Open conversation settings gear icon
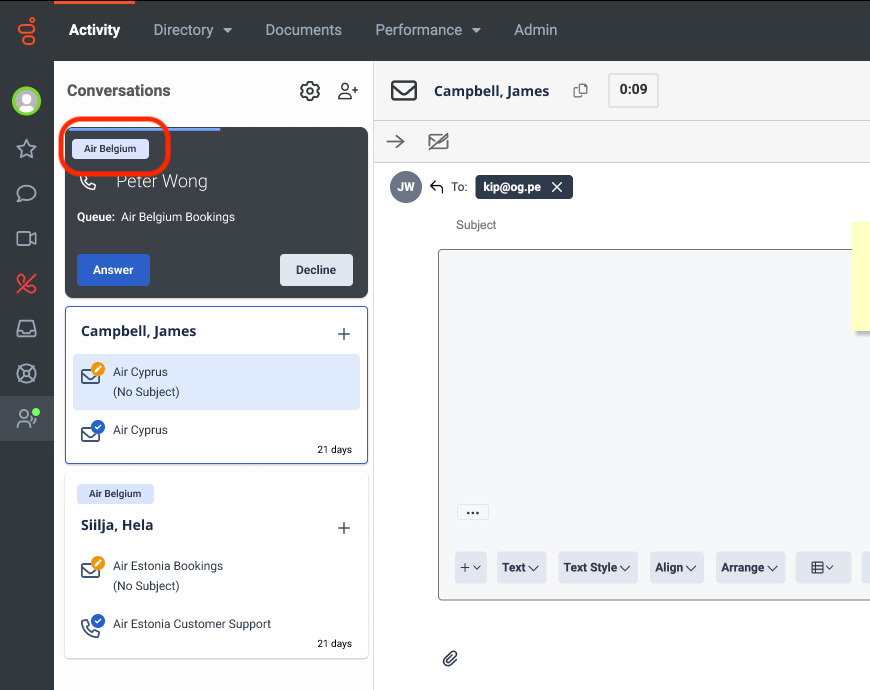This screenshot has height=690, width=870. point(310,91)
